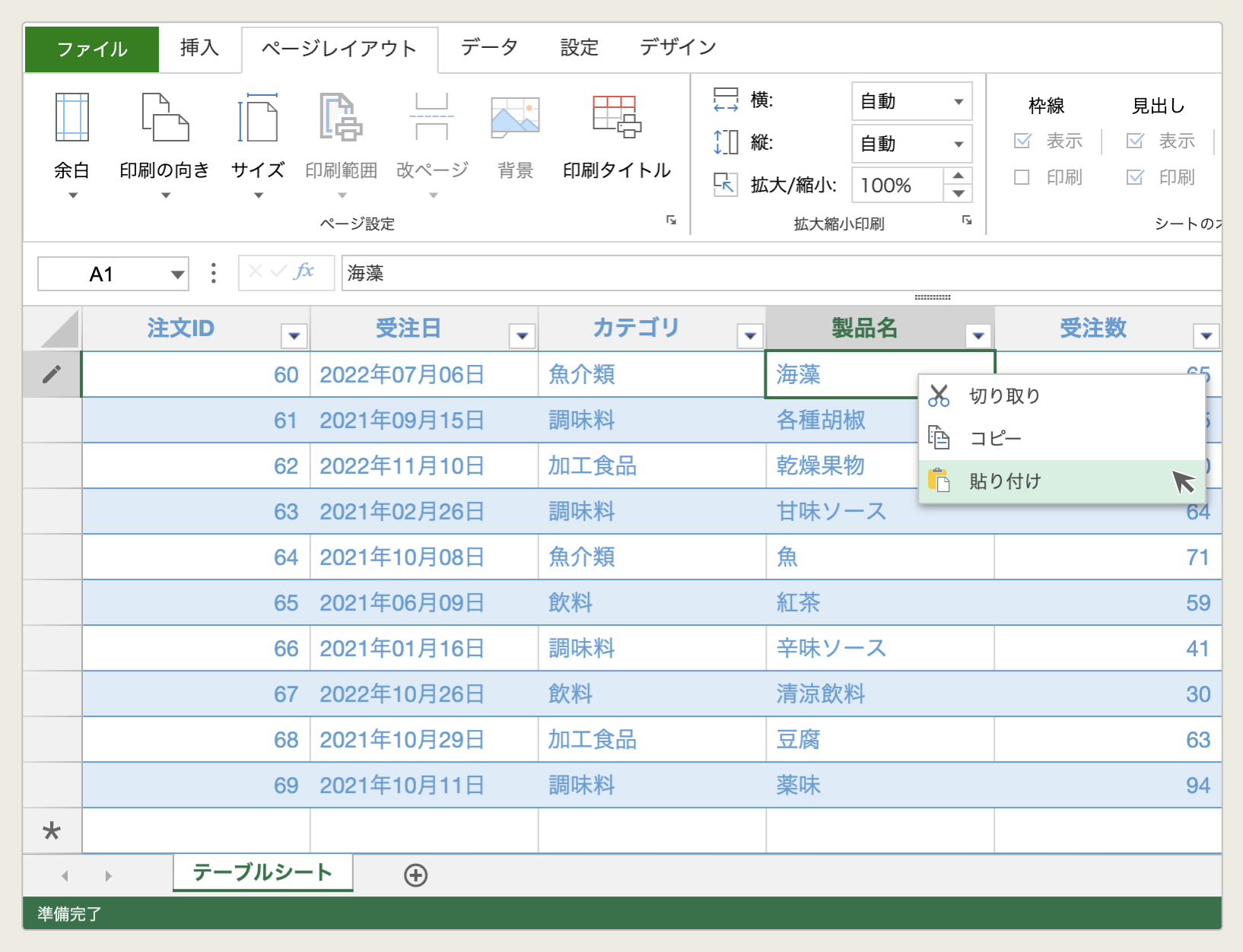Open 印刷タイトル print titles

pyautogui.click(x=617, y=137)
